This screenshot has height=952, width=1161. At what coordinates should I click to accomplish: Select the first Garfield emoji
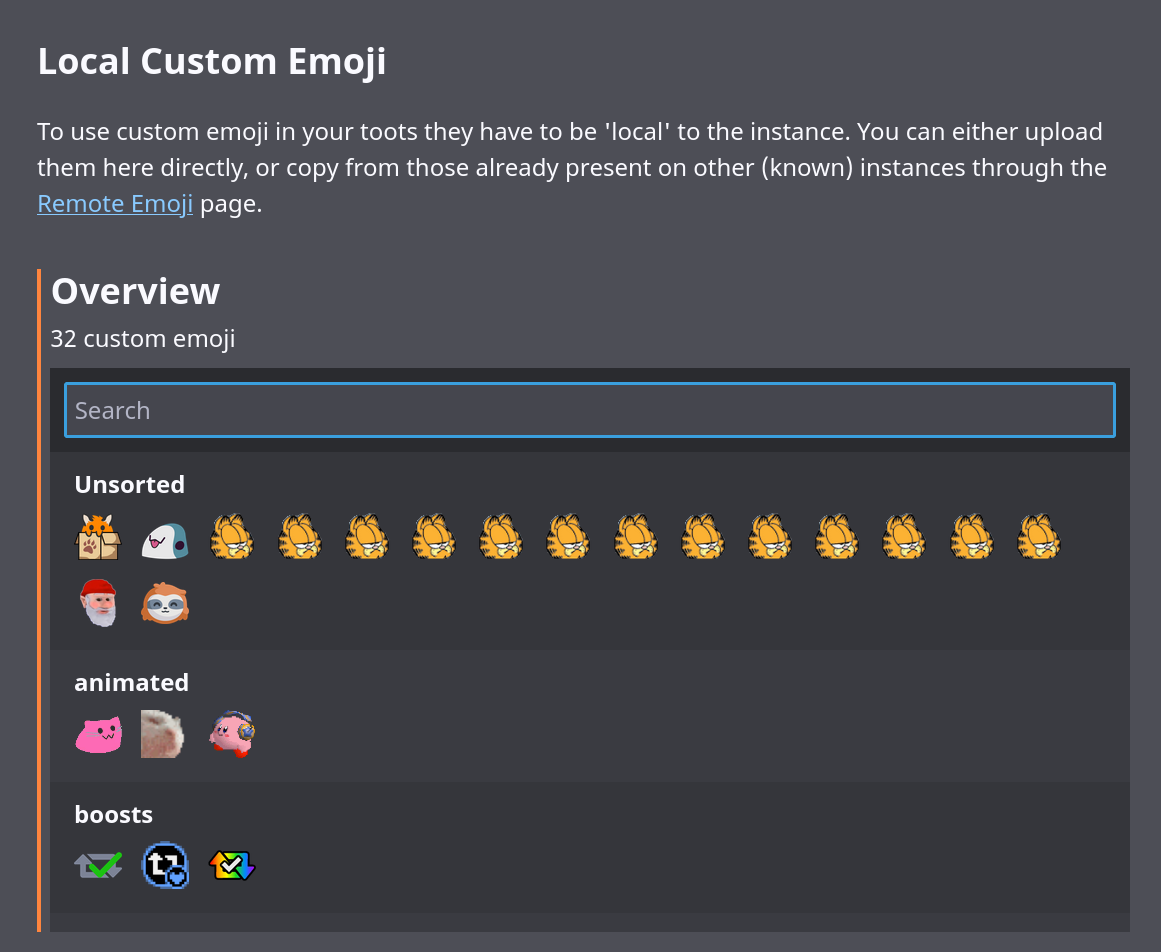coord(232,536)
